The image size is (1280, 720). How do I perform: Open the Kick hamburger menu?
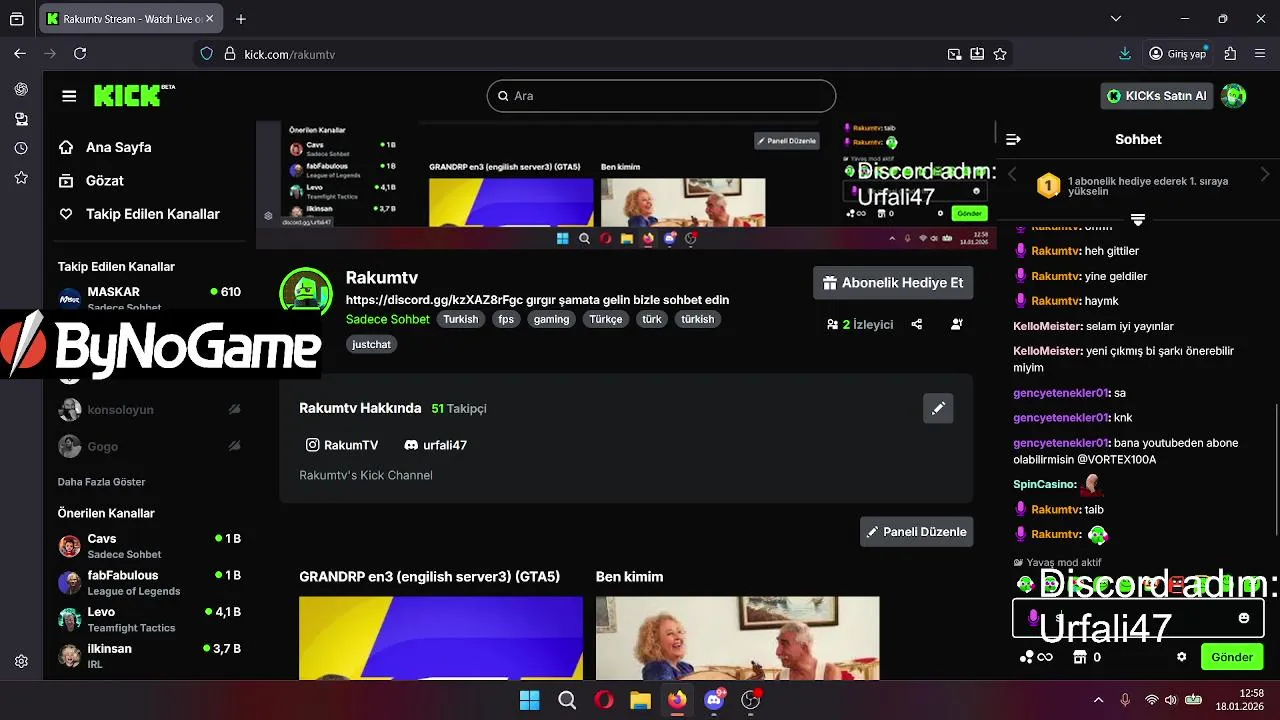69,96
